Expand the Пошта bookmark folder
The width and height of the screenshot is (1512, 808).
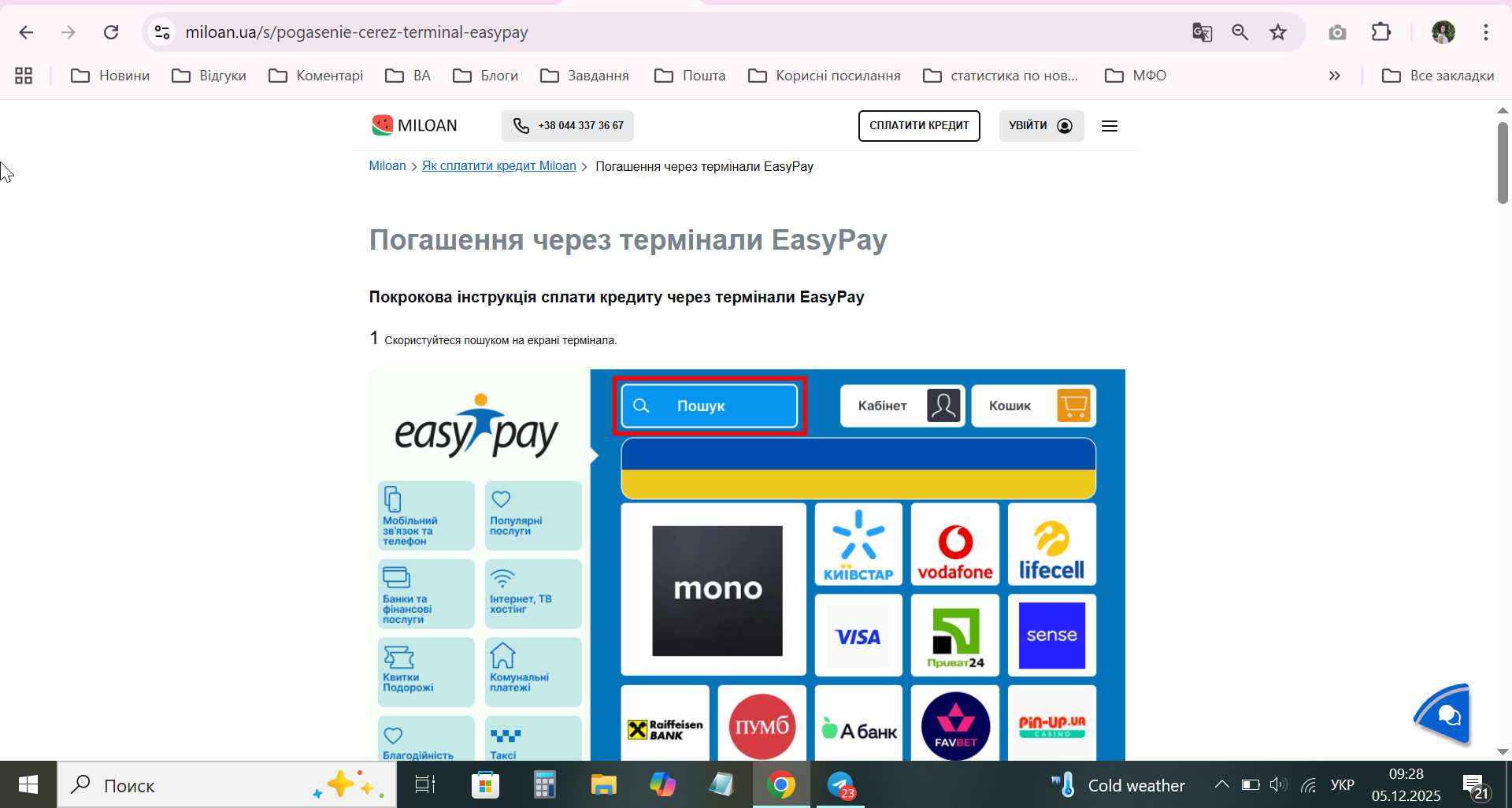pyautogui.click(x=691, y=76)
